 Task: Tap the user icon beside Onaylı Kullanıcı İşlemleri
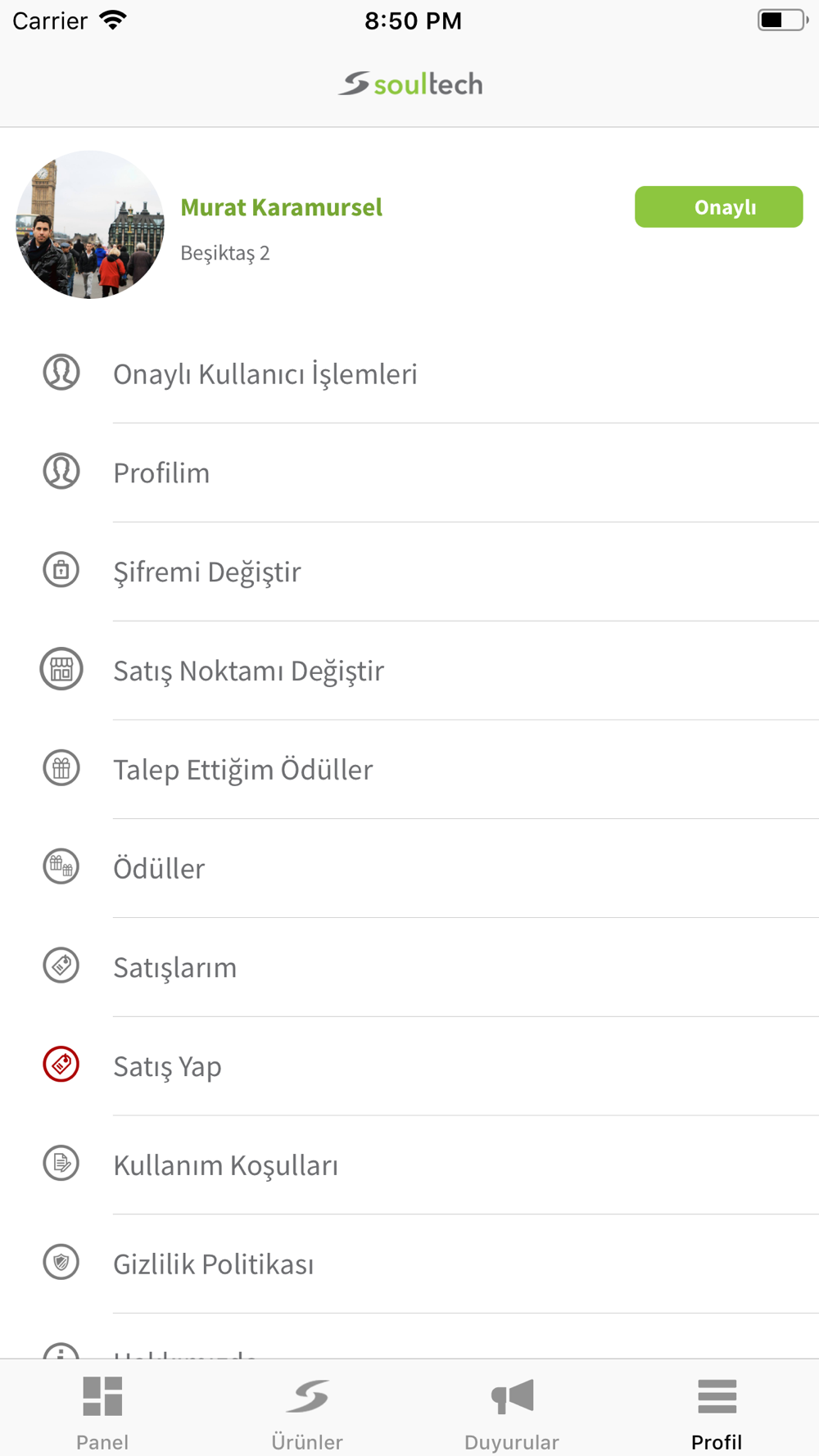click(61, 373)
